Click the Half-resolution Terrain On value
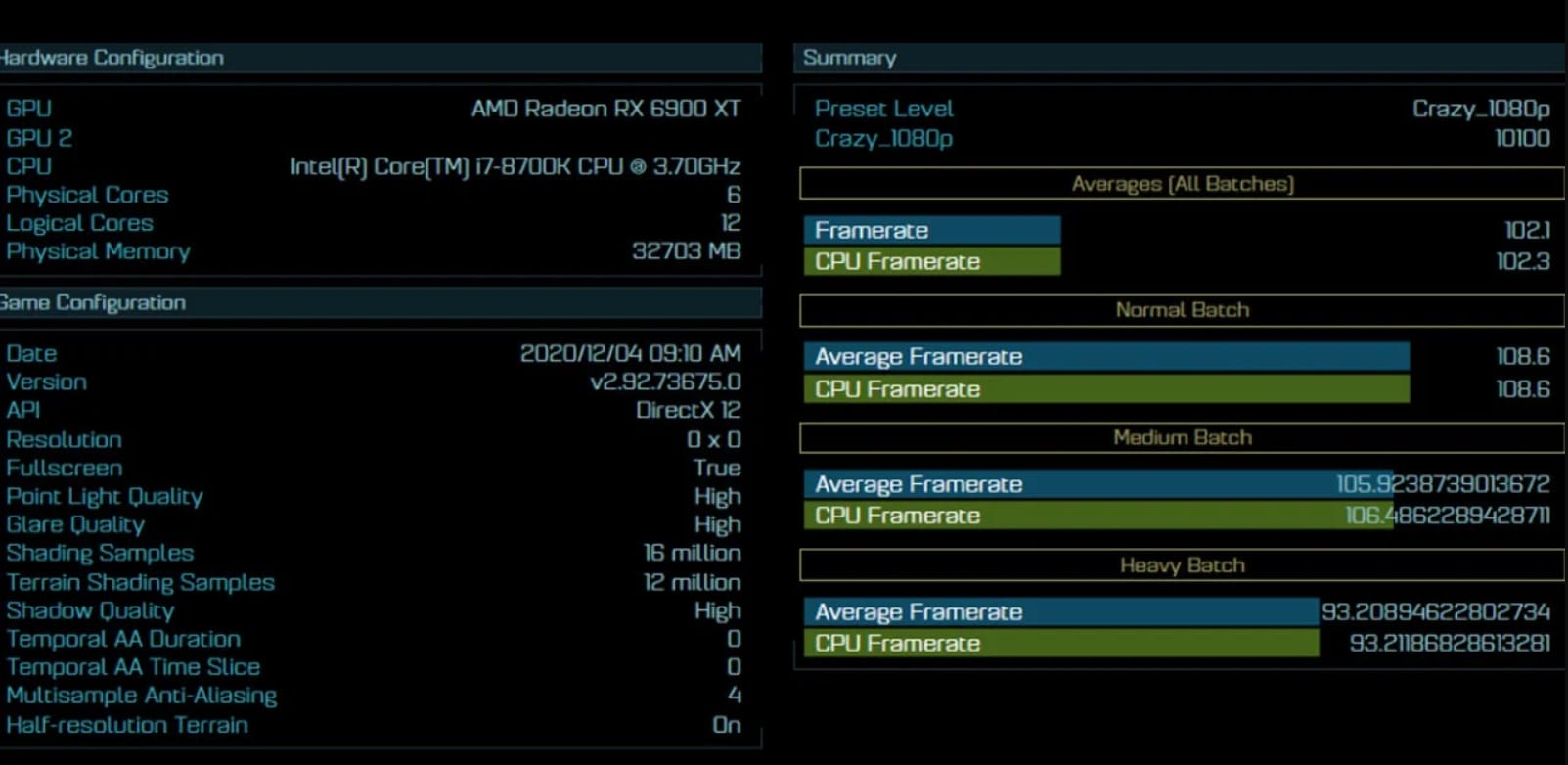 726,725
